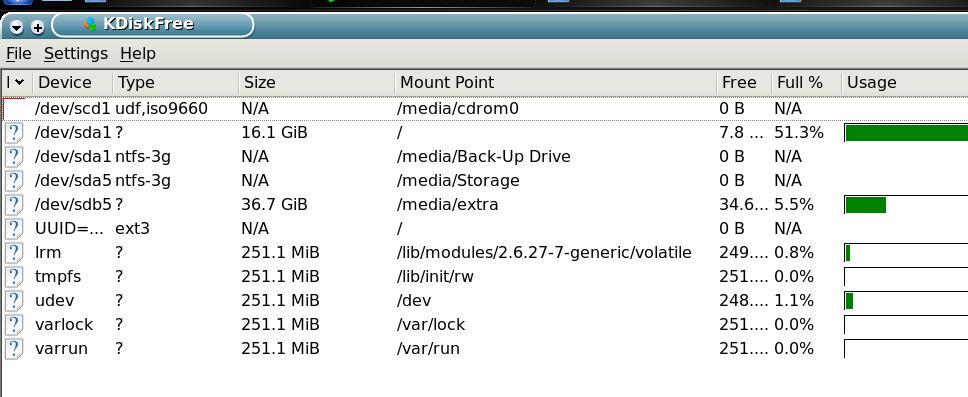The image size is (968, 397).
Task: Open the File menu
Action: tap(19, 54)
